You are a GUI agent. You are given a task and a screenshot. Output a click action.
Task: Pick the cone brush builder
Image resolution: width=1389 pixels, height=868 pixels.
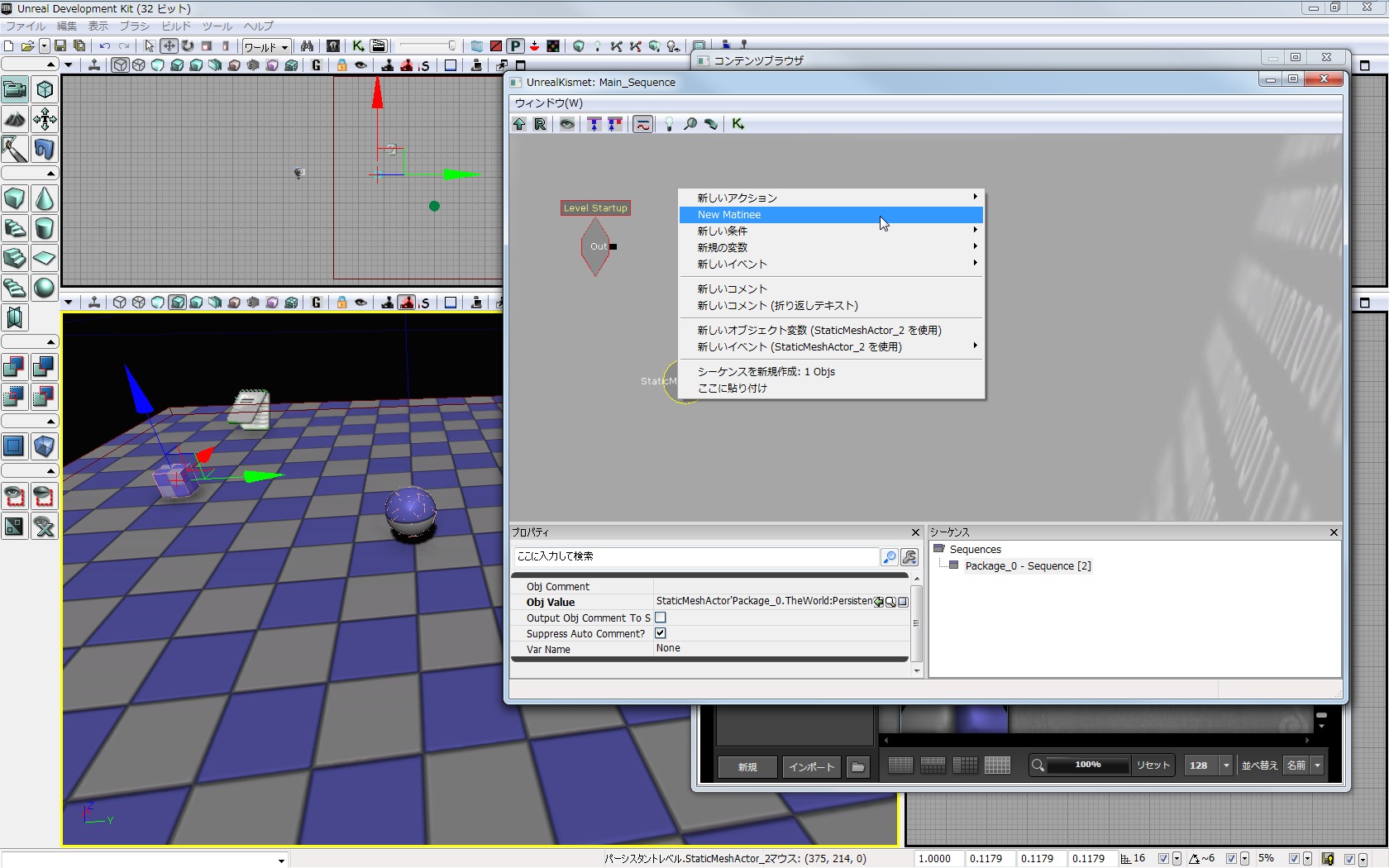point(45,199)
